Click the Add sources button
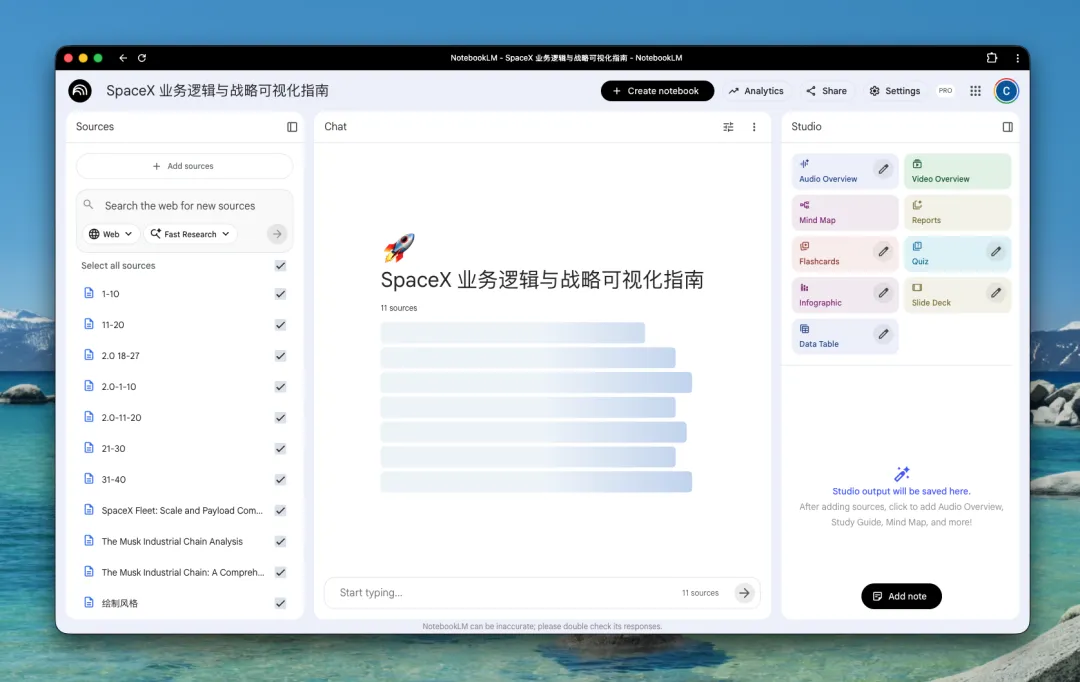This screenshot has height=682, width=1080. [x=184, y=166]
